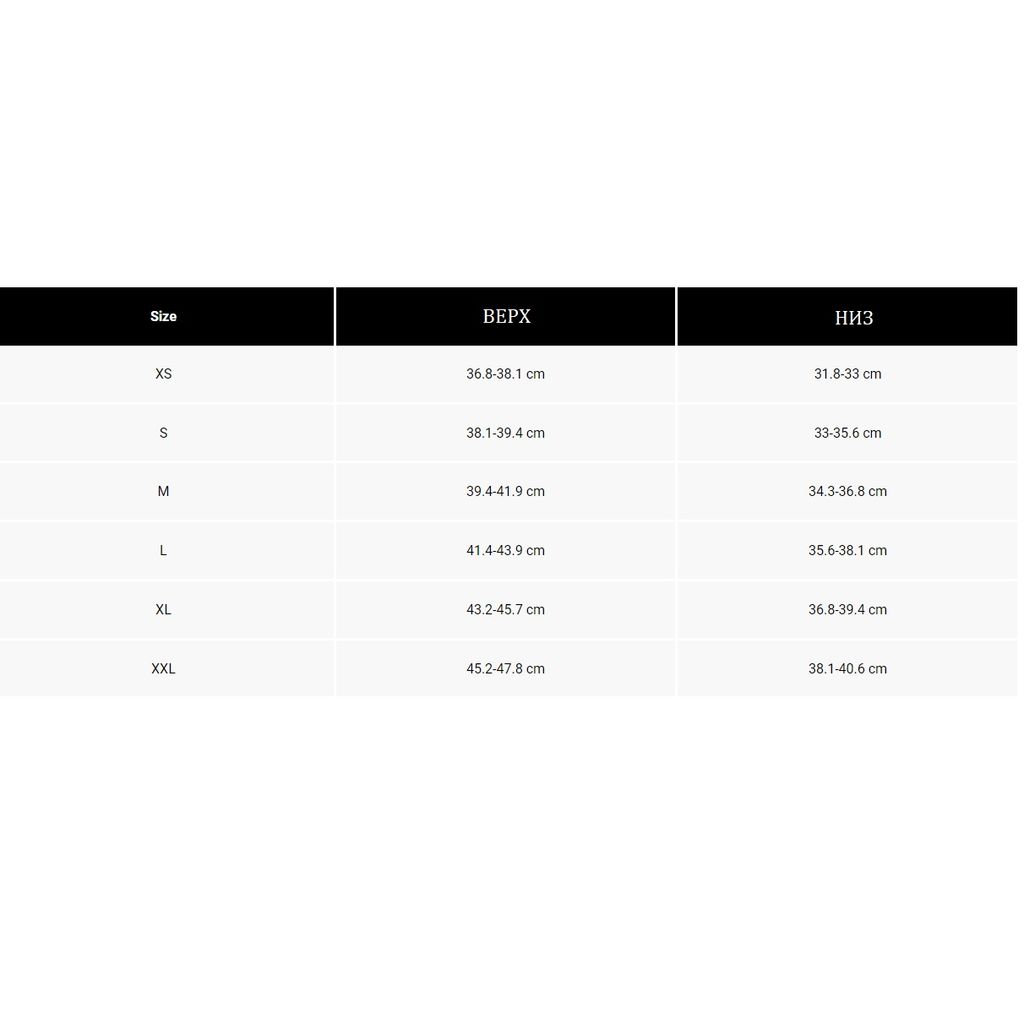Viewport: 1024px width, 1014px height.
Task: Click the Size column header
Action: [x=163, y=316]
